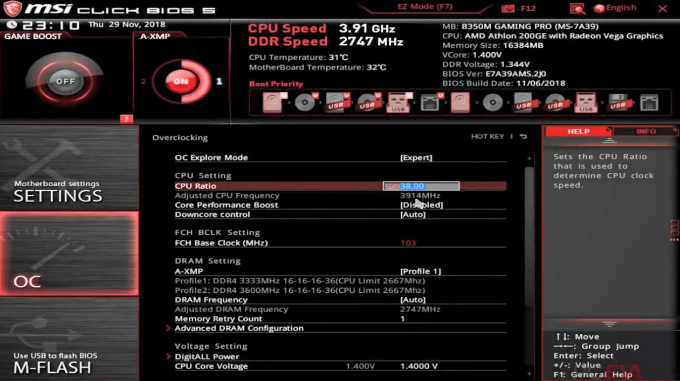
Task: Select the FCH Base Clock 103 value
Action: pyautogui.click(x=408, y=243)
